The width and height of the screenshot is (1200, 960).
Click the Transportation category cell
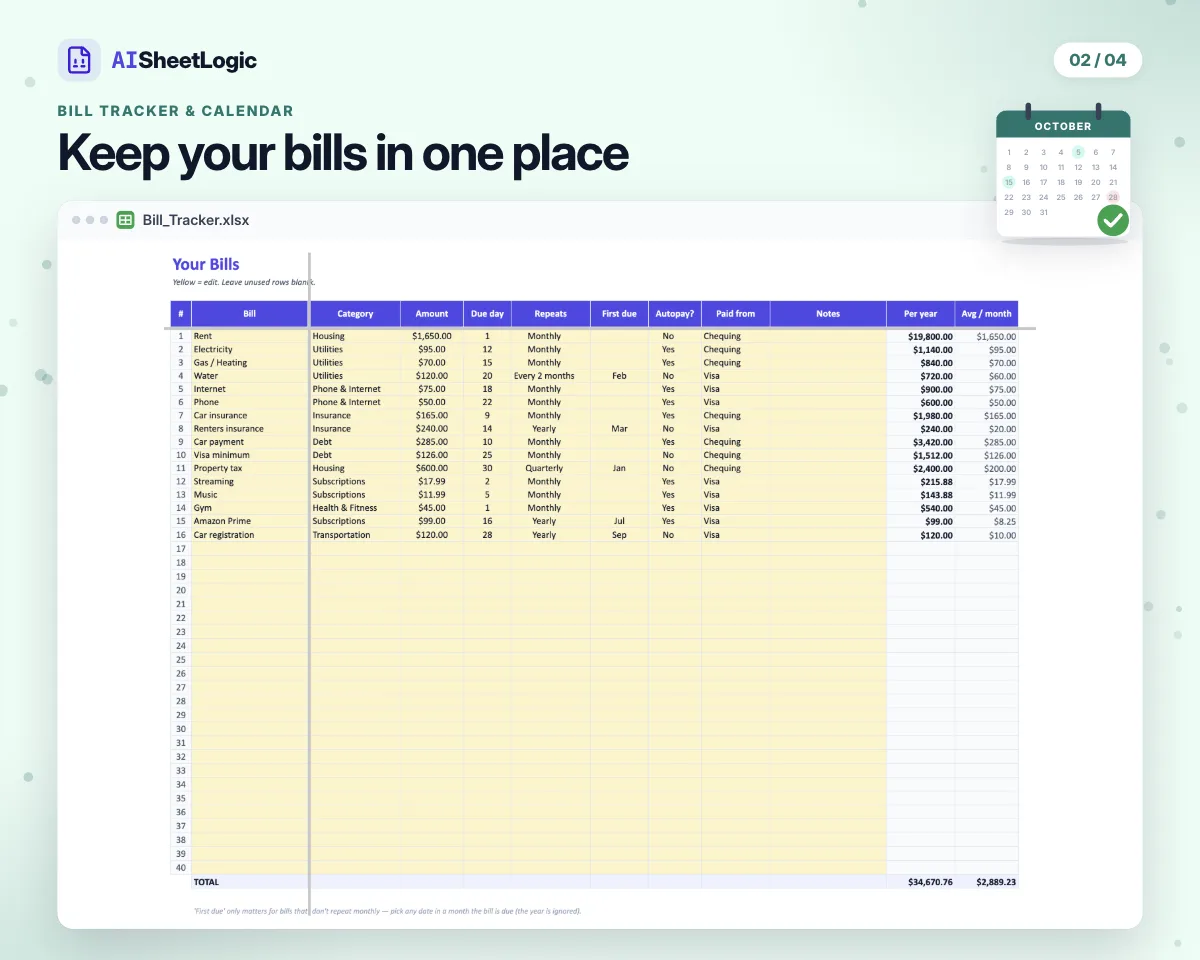coord(355,535)
